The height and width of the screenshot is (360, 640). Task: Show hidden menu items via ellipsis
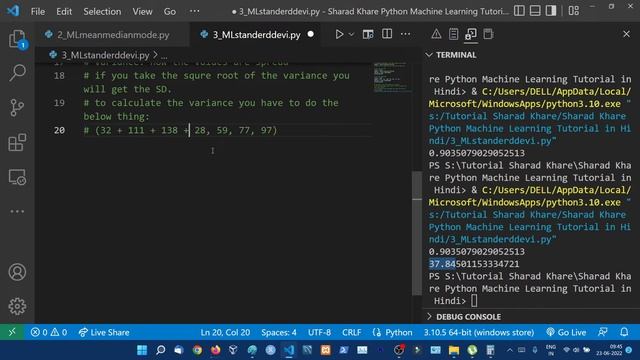click(195, 11)
